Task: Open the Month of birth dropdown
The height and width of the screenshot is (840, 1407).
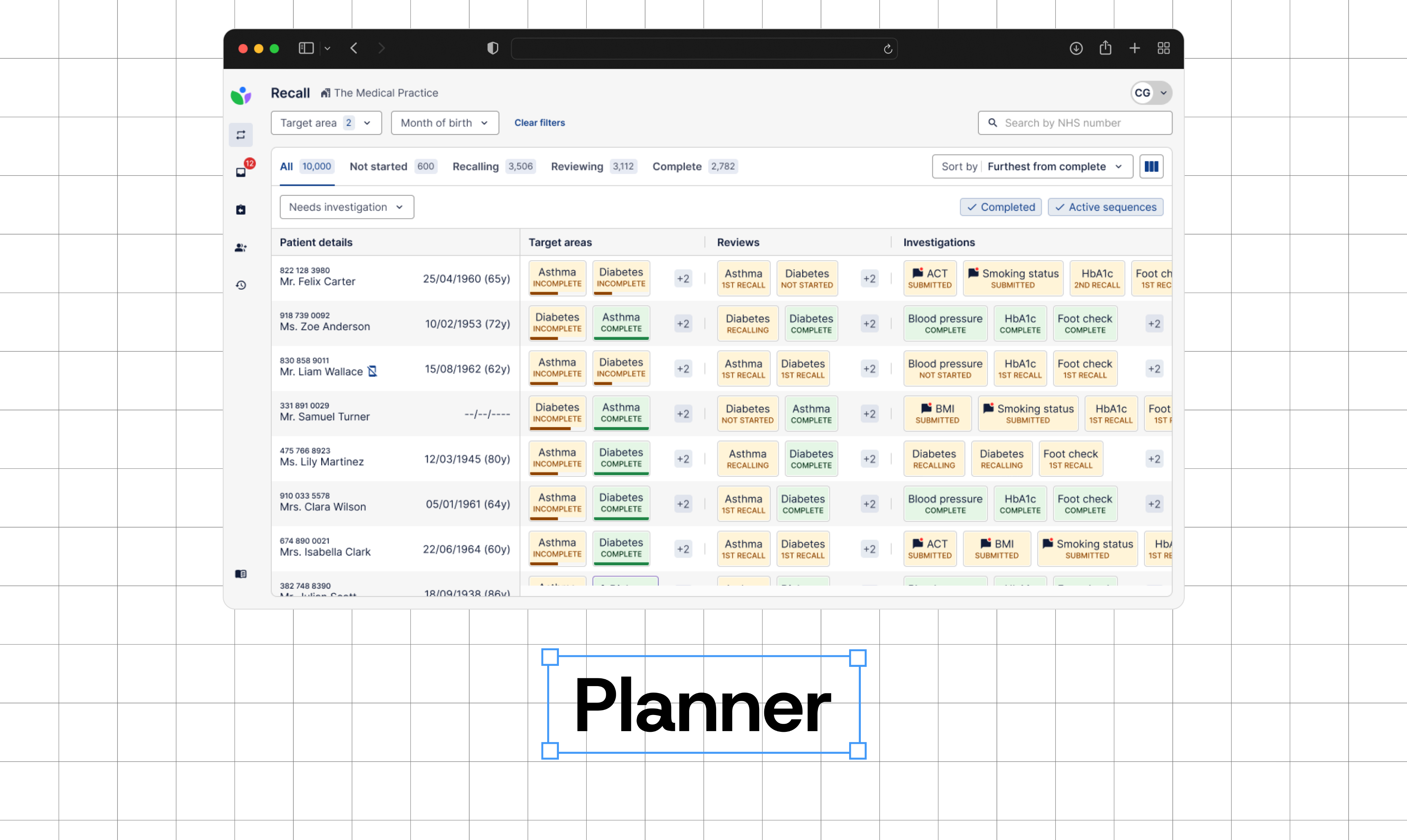Action: click(444, 123)
